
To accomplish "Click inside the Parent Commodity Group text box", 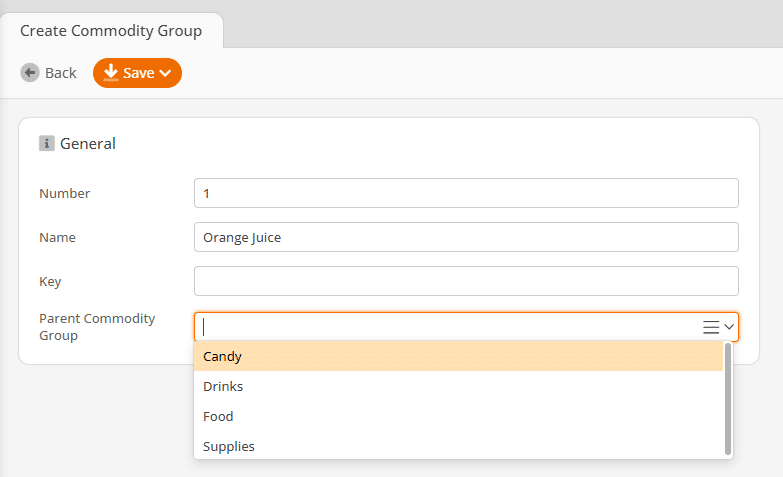I will click(x=447, y=327).
